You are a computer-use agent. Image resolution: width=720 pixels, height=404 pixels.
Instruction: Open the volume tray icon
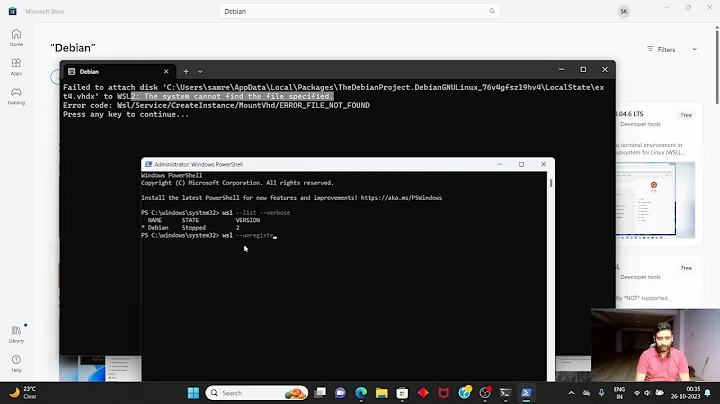coord(647,393)
